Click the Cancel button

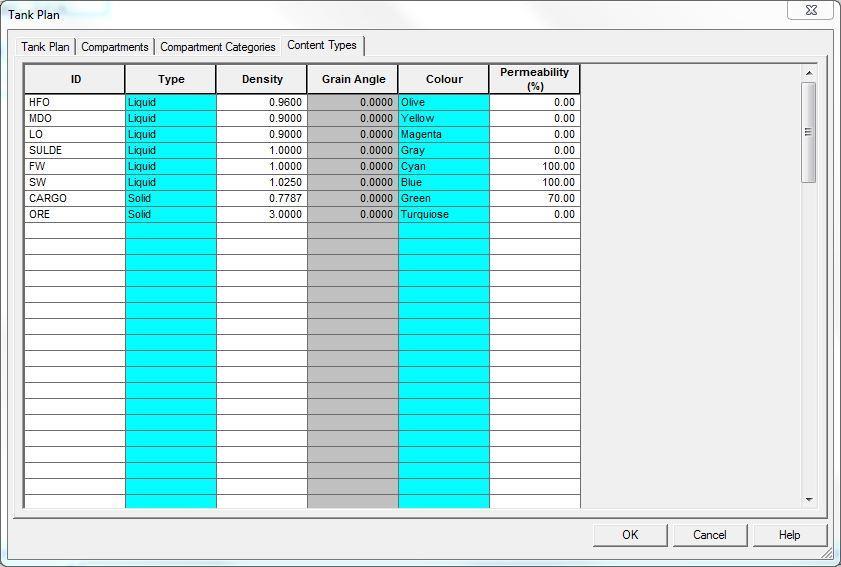click(710, 535)
